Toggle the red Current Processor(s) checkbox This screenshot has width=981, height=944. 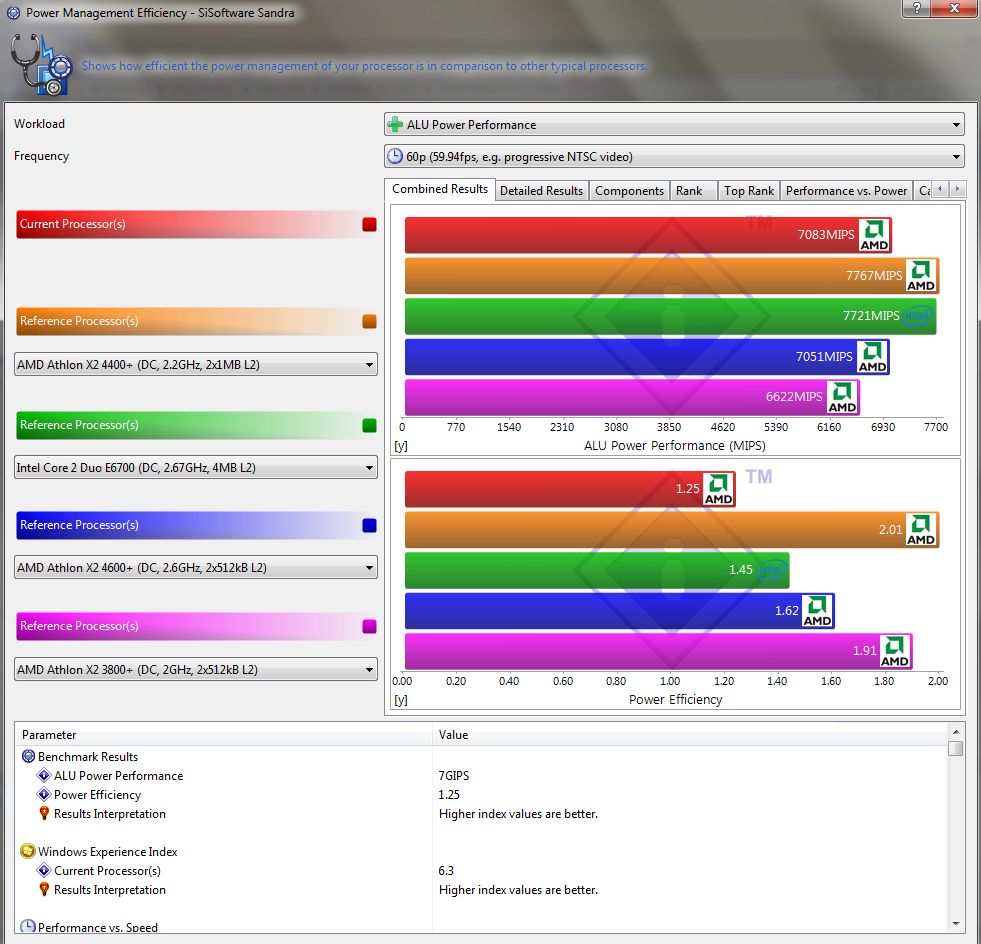[369, 225]
